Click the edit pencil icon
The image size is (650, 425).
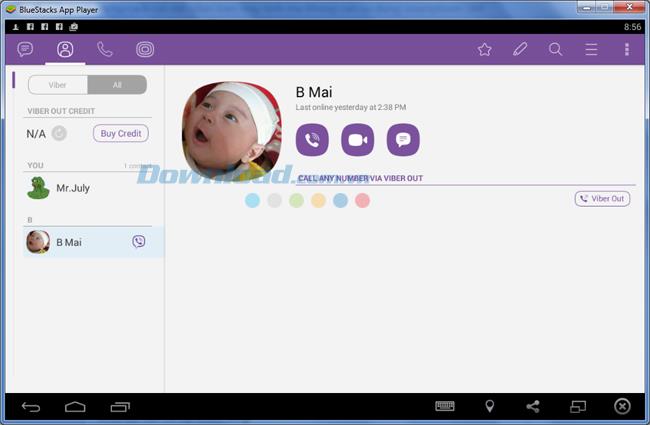[x=520, y=49]
